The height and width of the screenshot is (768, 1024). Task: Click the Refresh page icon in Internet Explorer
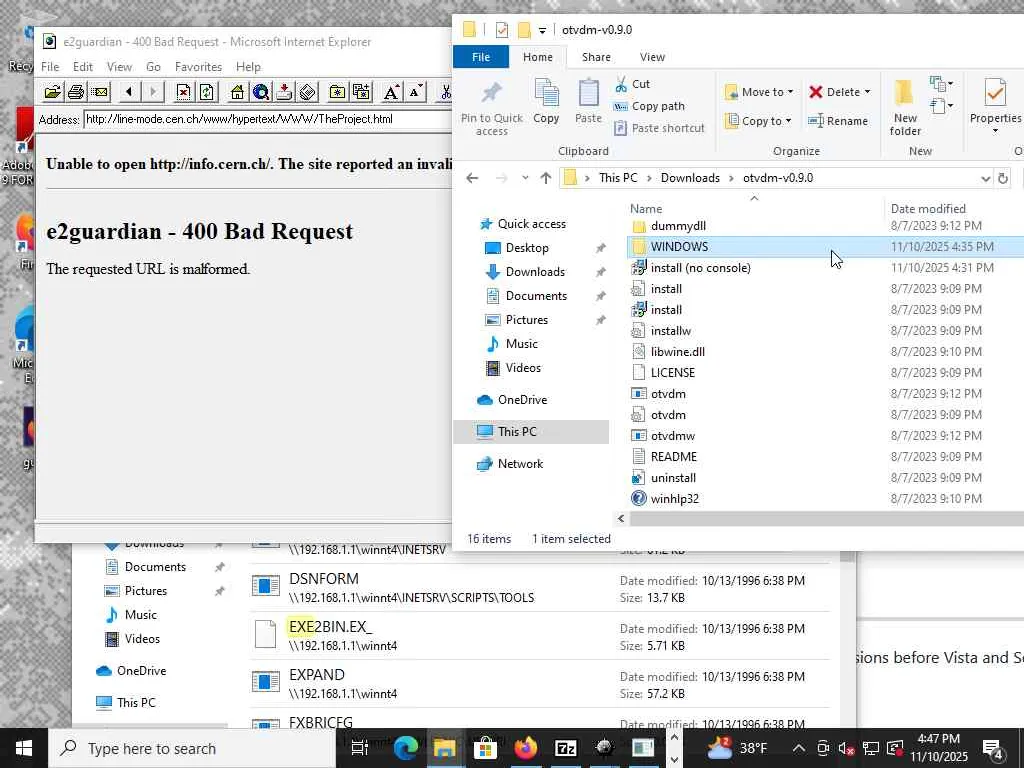coord(206,92)
